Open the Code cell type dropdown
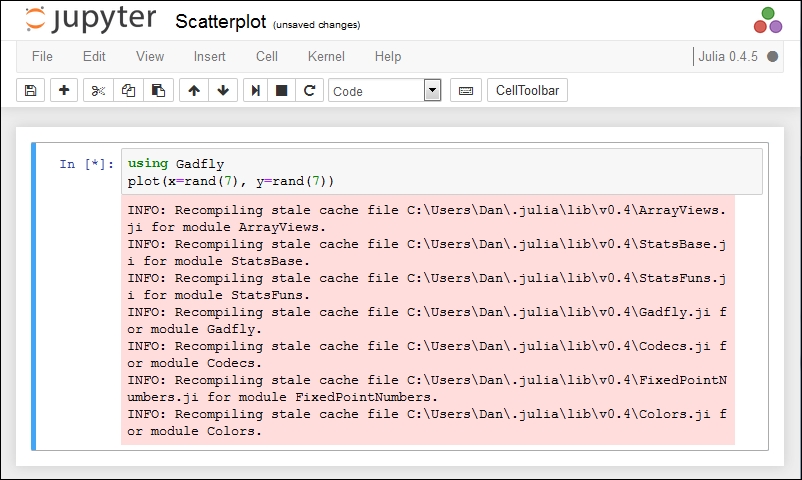The image size is (802, 480). [x=385, y=91]
